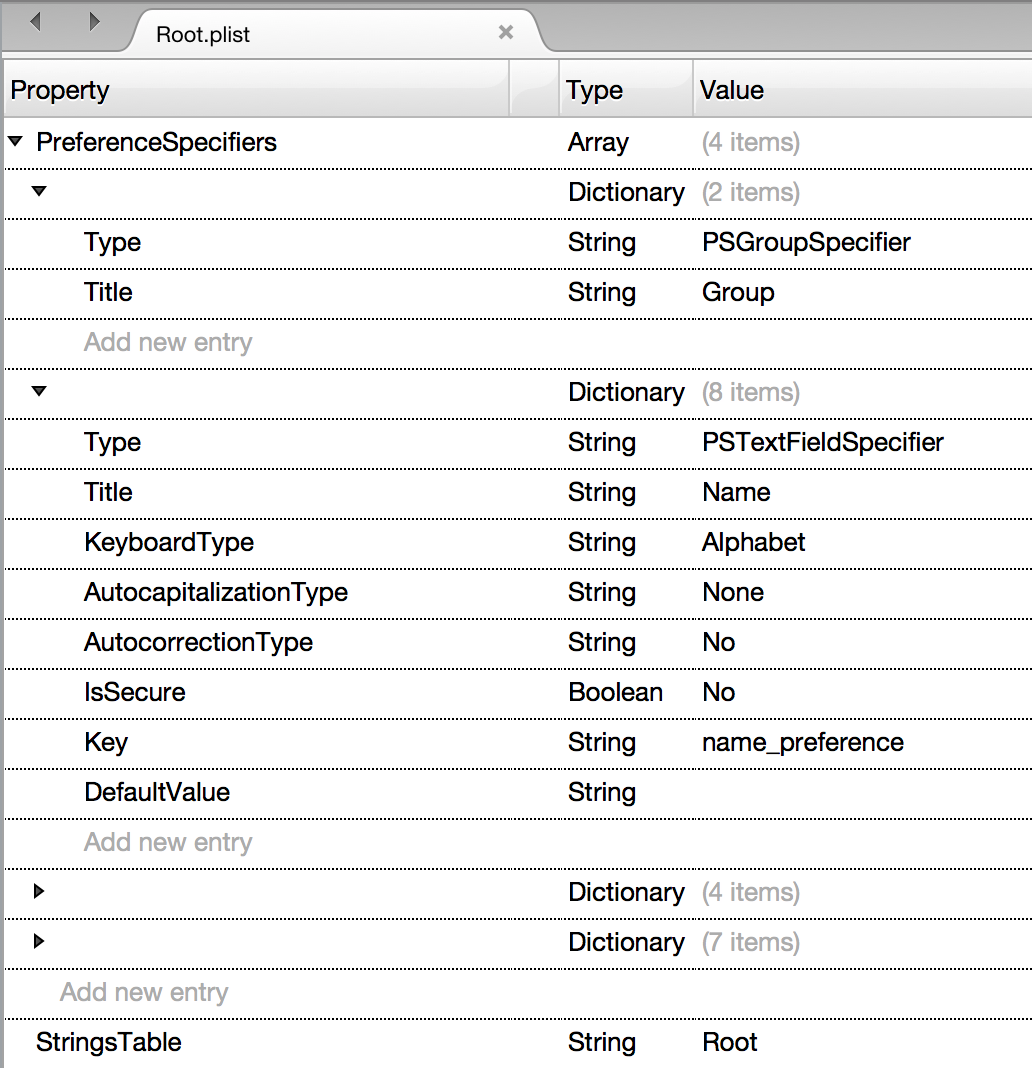The height and width of the screenshot is (1068, 1032).
Task: Collapse the PreferenceSpecifiers array
Action: [16, 142]
